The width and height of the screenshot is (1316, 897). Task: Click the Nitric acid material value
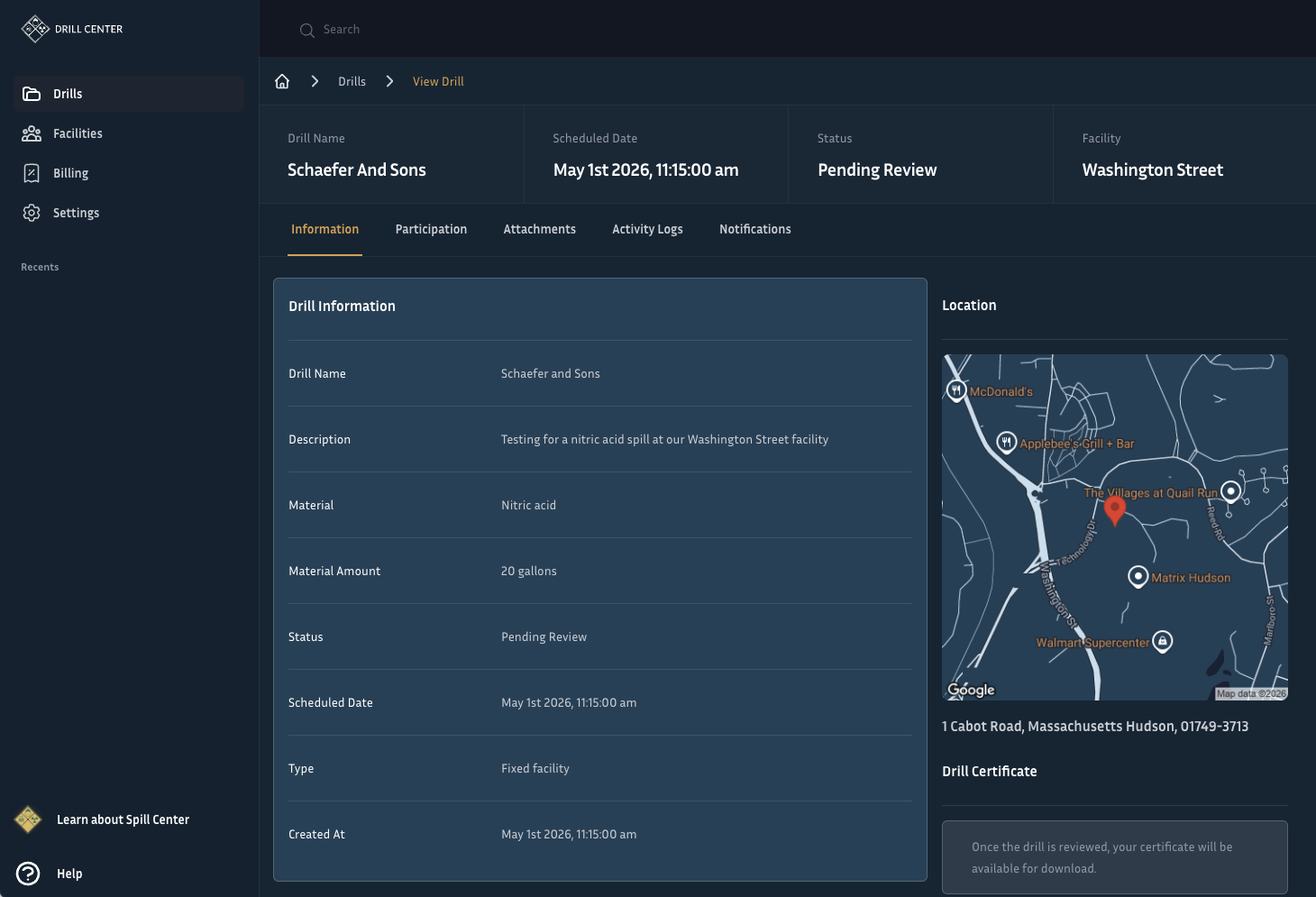[x=528, y=505]
